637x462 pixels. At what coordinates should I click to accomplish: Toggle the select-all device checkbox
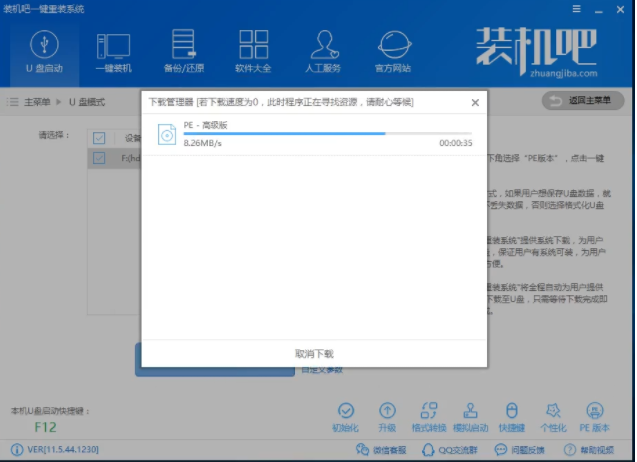(99, 138)
